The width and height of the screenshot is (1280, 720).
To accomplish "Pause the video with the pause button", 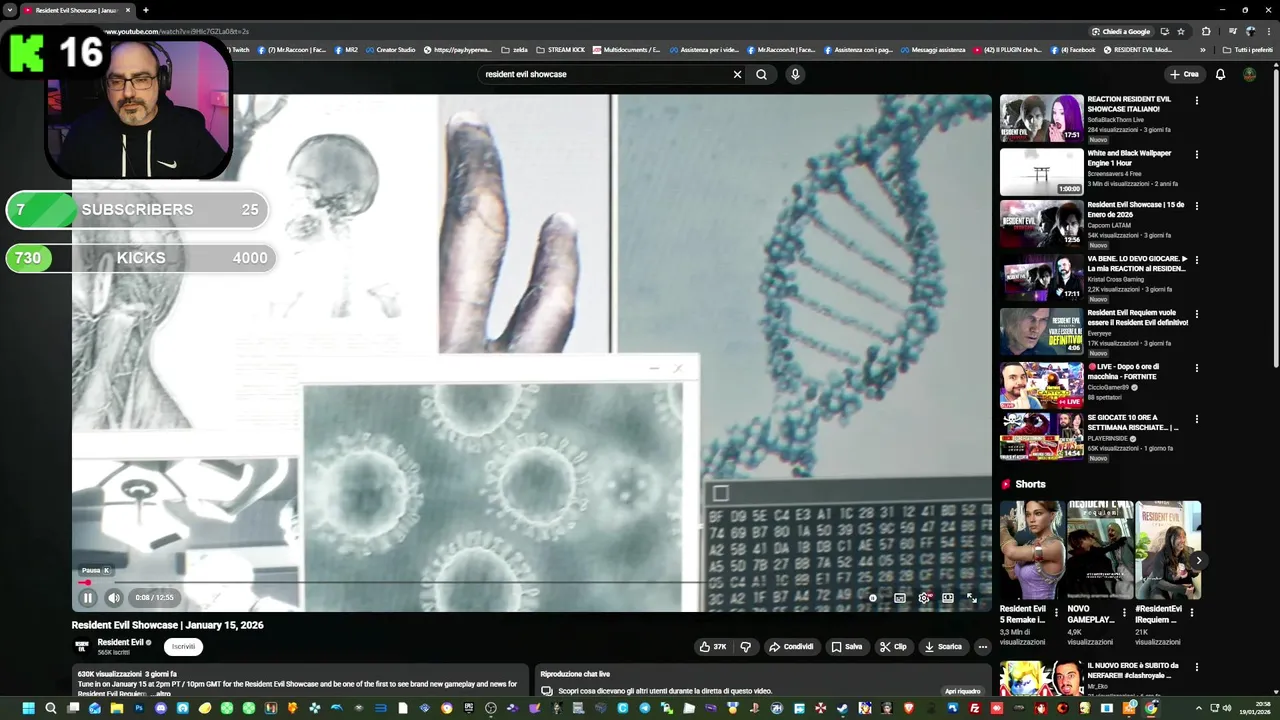I will 88,598.
